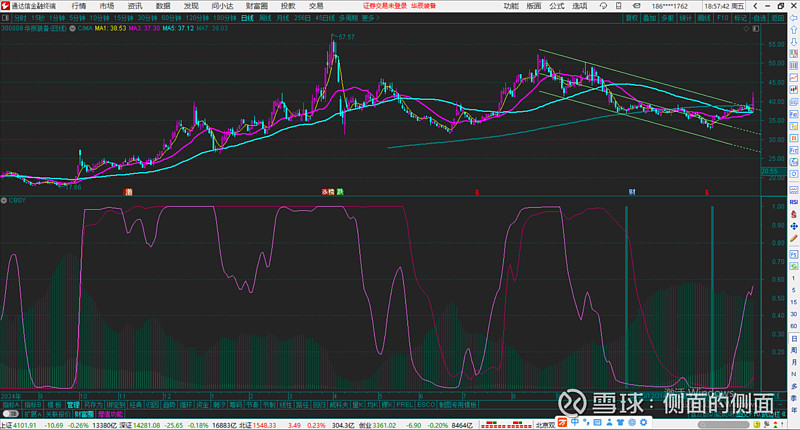Toggle the 自选 watchlist button
The width and height of the screenshot is (800, 430).
759,18
